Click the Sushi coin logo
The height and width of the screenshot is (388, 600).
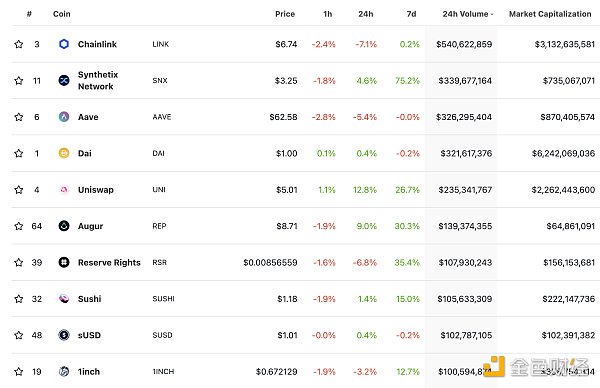pyautogui.click(x=64, y=298)
